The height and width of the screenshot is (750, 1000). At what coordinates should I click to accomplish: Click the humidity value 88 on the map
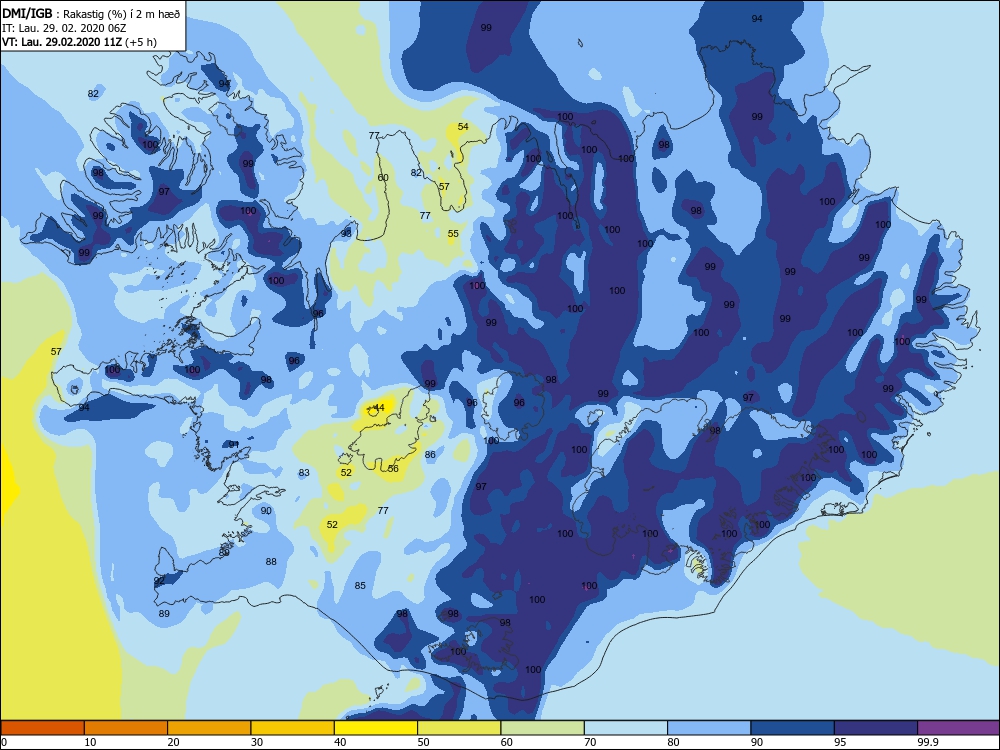click(271, 562)
